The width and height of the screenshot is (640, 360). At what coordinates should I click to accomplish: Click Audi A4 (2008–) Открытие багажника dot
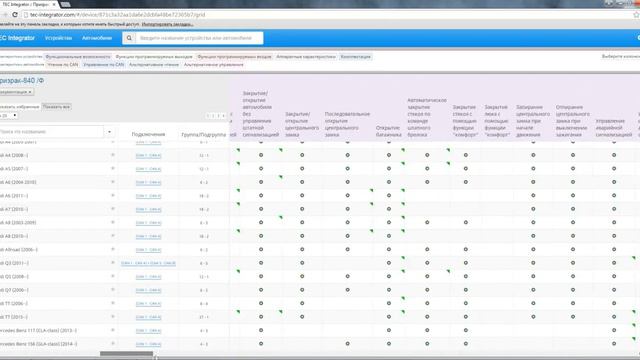(x=389, y=155)
